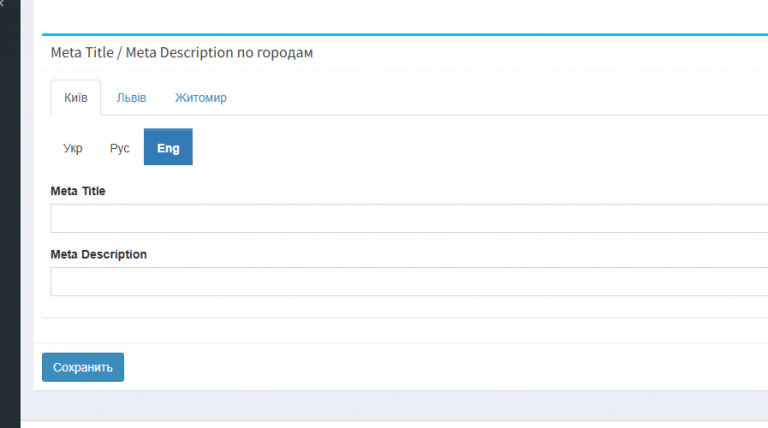This screenshot has height=428, width=768.
Task: Click the gray footer area below the form
Action: pos(394,405)
